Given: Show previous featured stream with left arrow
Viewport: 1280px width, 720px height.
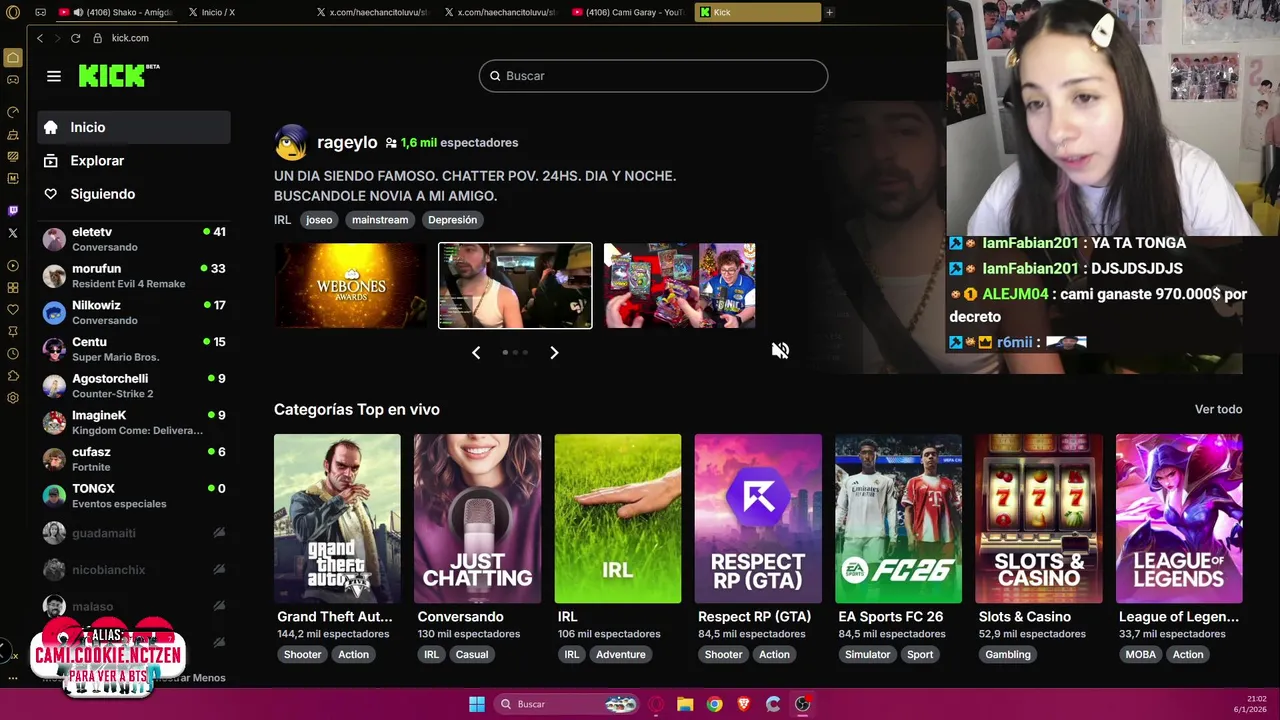Looking at the screenshot, I should click(x=476, y=352).
